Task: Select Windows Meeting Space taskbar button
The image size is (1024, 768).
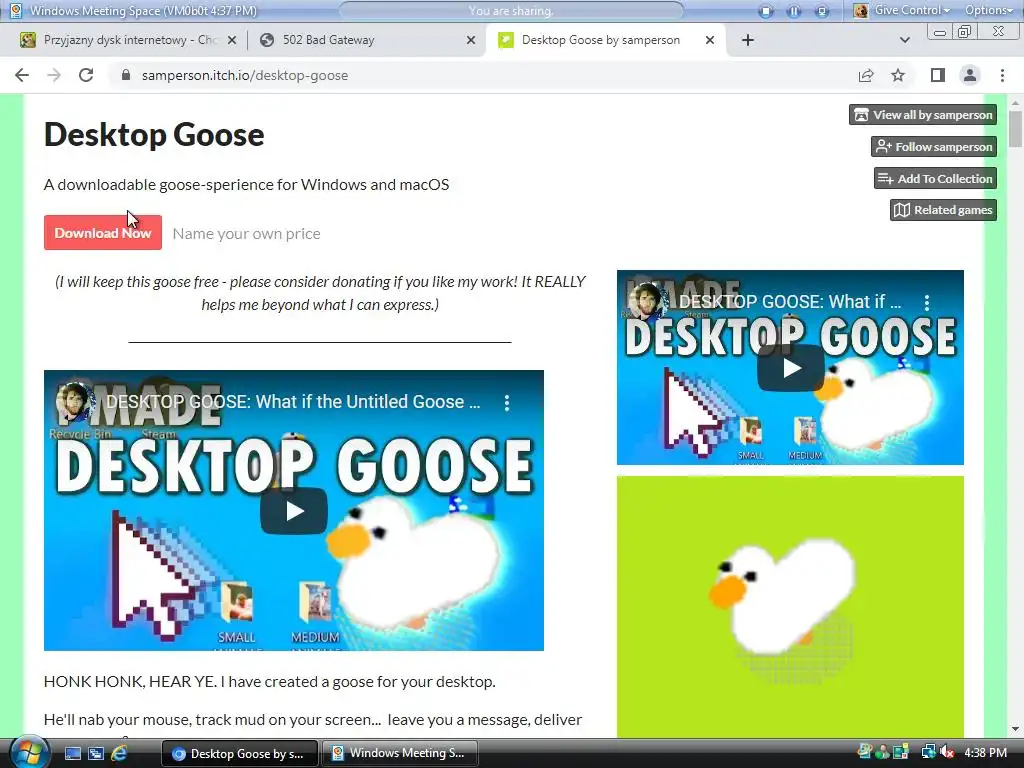Action: [x=400, y=753]
